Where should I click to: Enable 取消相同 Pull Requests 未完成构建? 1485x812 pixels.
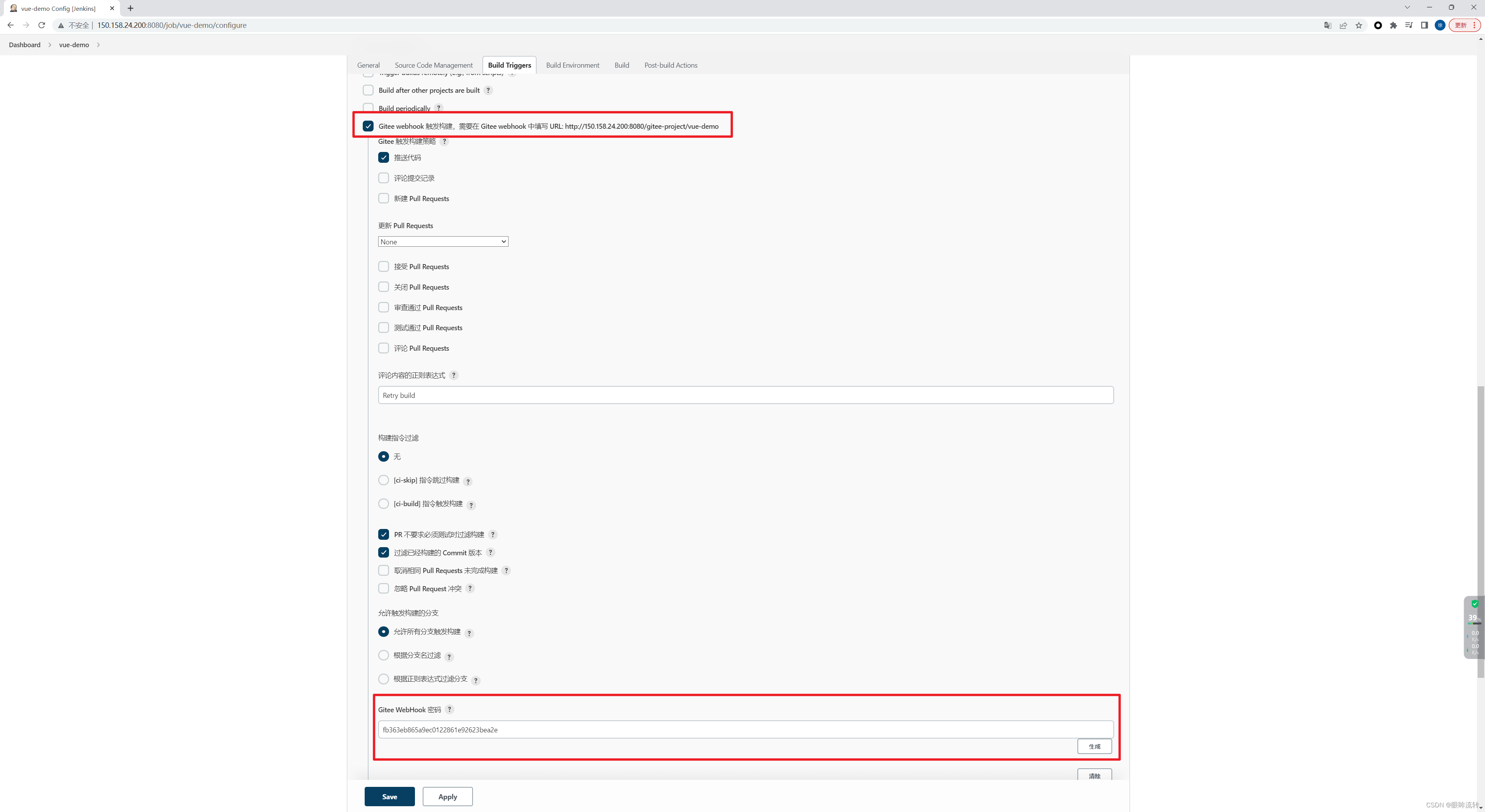383,570
